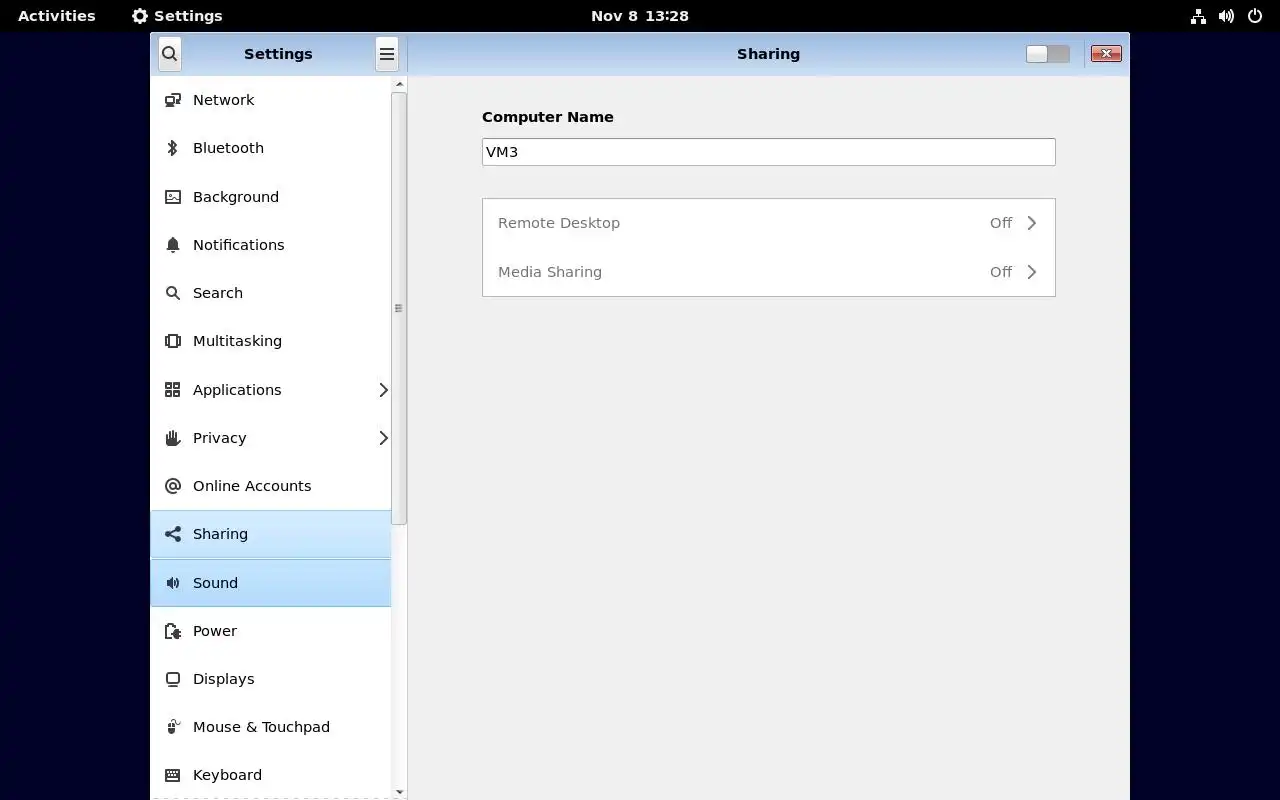Open the Settings app menu in top bar

177,16
